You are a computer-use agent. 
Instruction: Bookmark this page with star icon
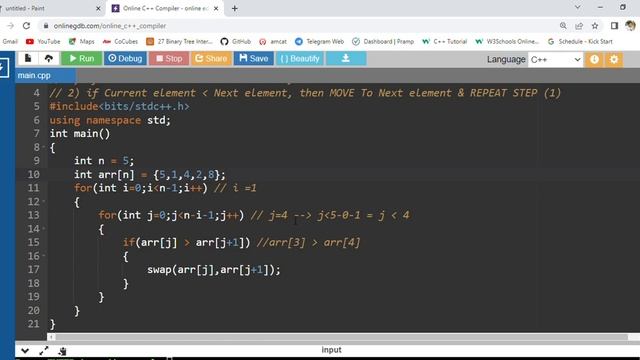tap(595, 26)
